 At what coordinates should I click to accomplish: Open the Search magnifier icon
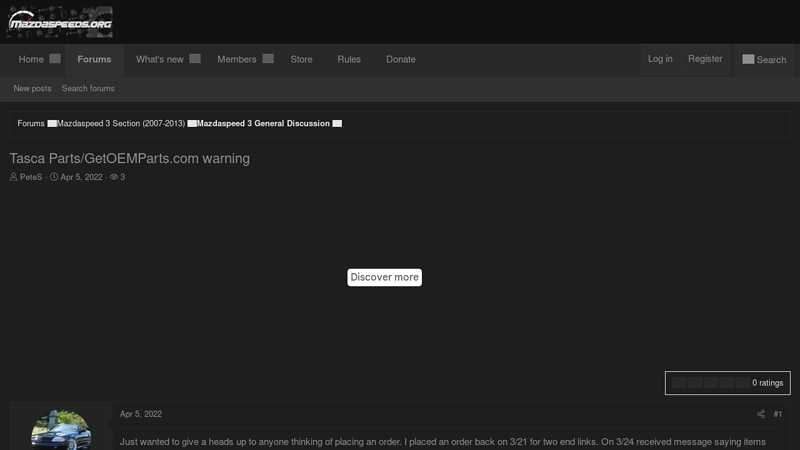pos(748,59)
